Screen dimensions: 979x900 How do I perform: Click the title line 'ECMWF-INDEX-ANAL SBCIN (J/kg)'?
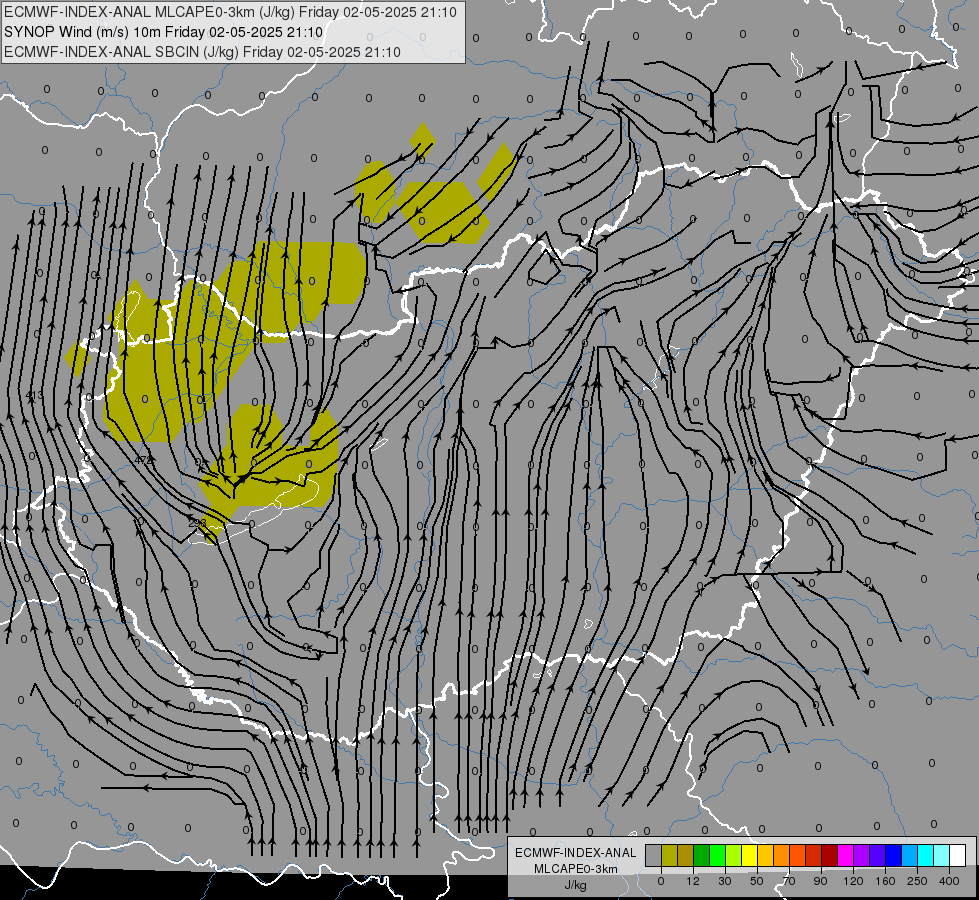tap(121, 52)
